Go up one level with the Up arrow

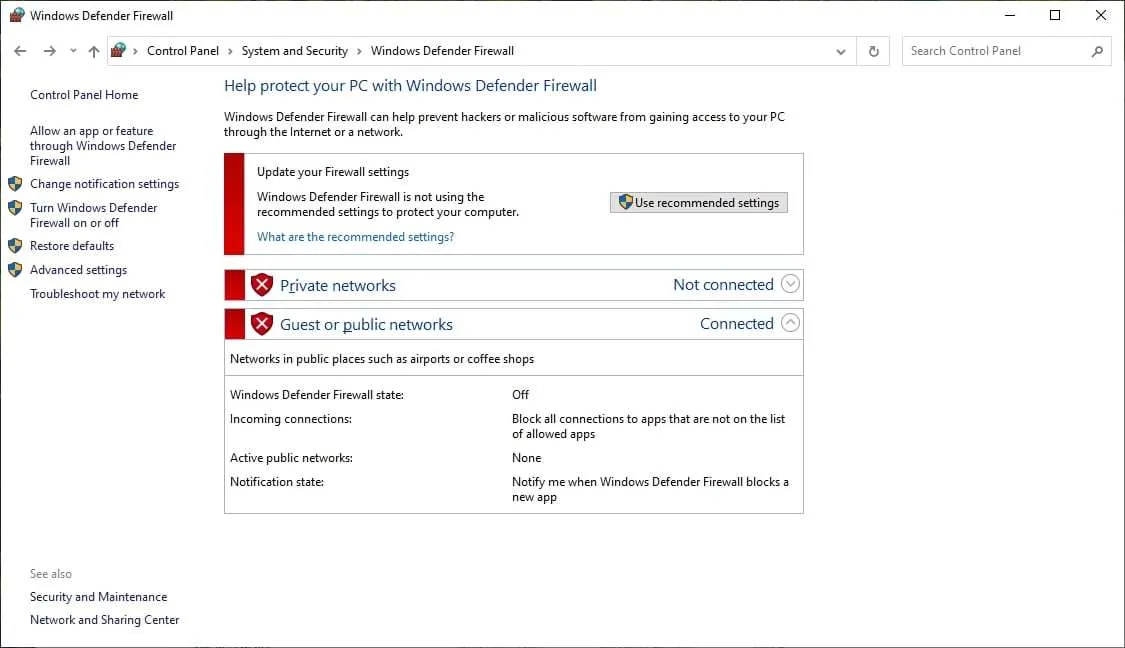[94, 51]
